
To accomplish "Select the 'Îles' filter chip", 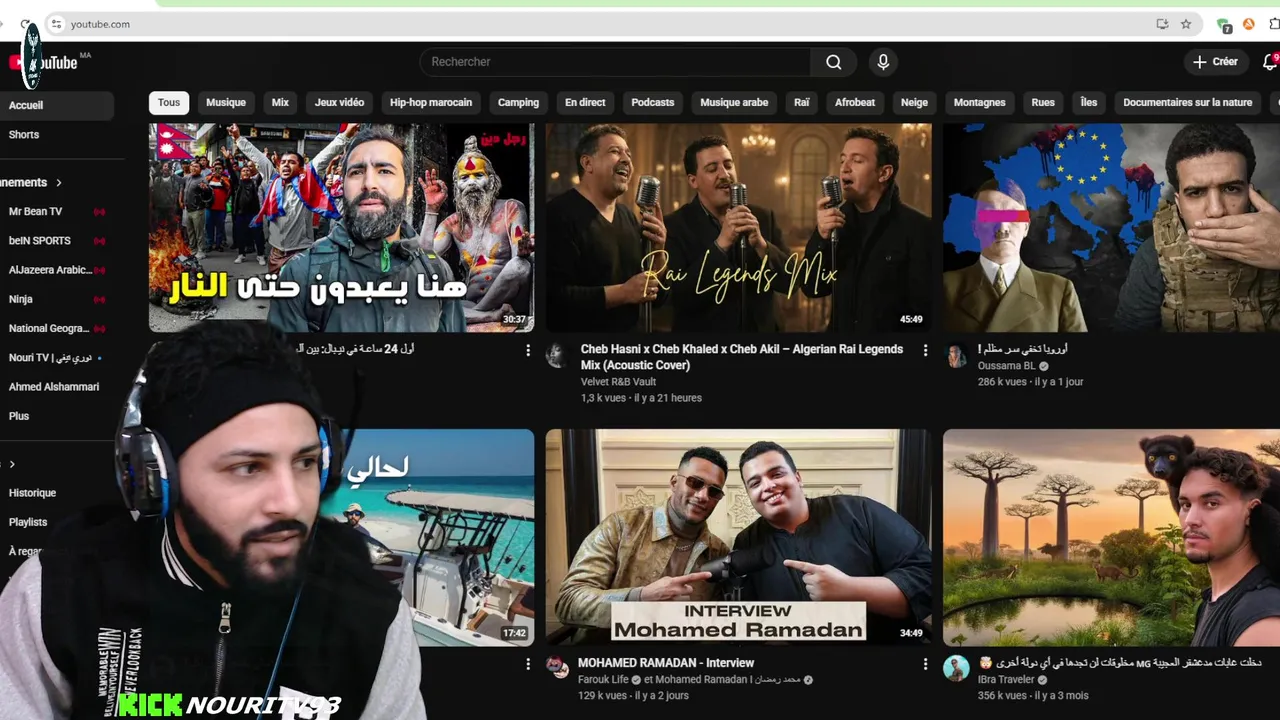I will (x=1089, y=102).
